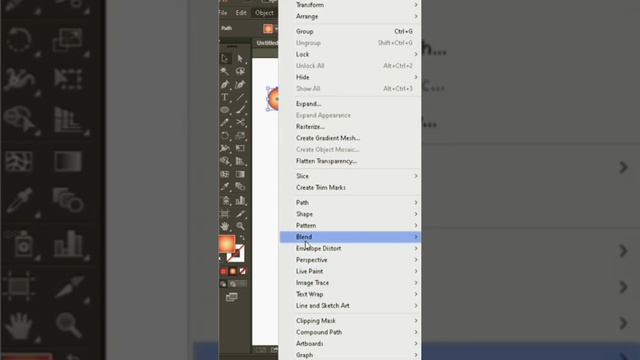Select the Mesh tool
The image size is (640, 360).
[225, 174]
